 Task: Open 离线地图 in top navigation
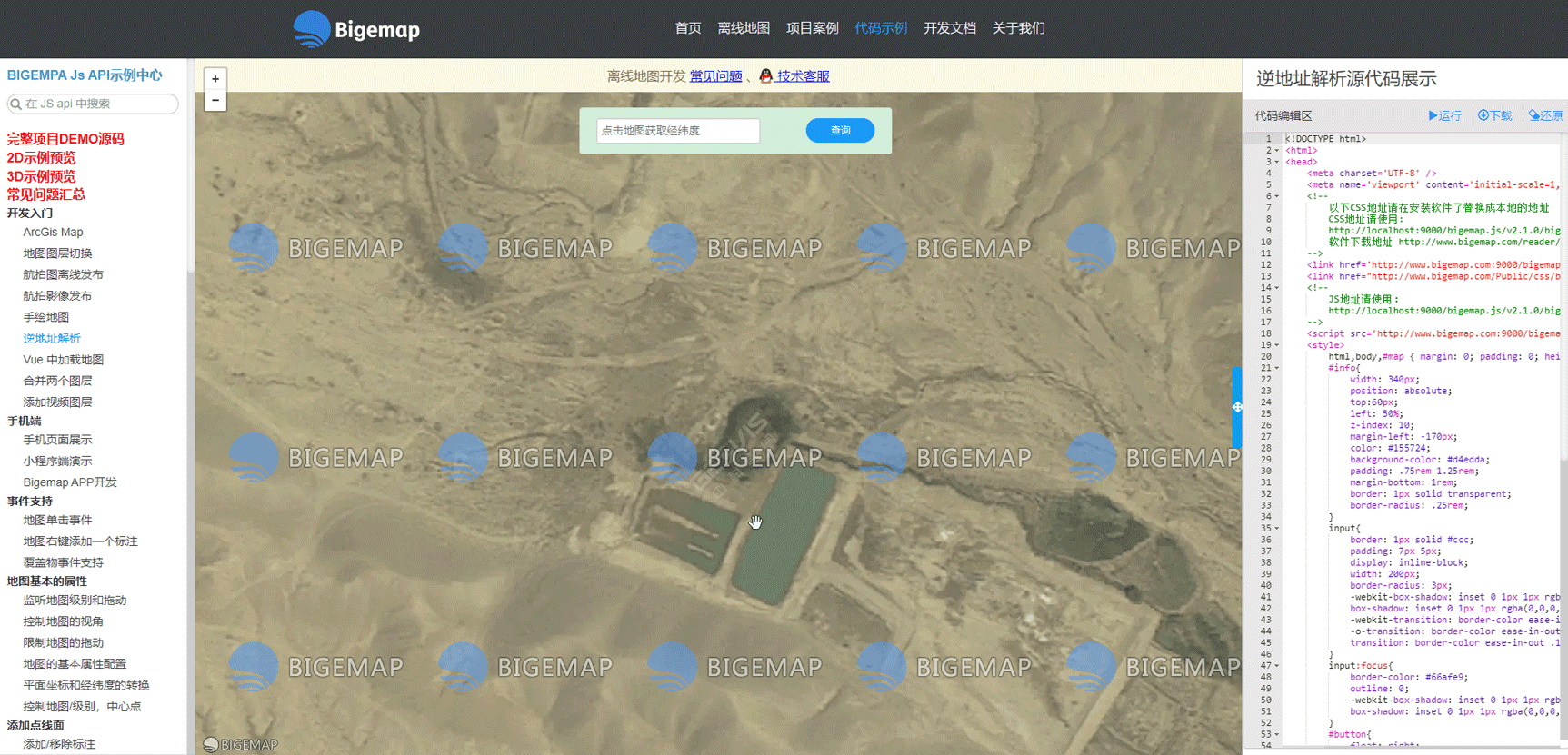tap(744, 28)
